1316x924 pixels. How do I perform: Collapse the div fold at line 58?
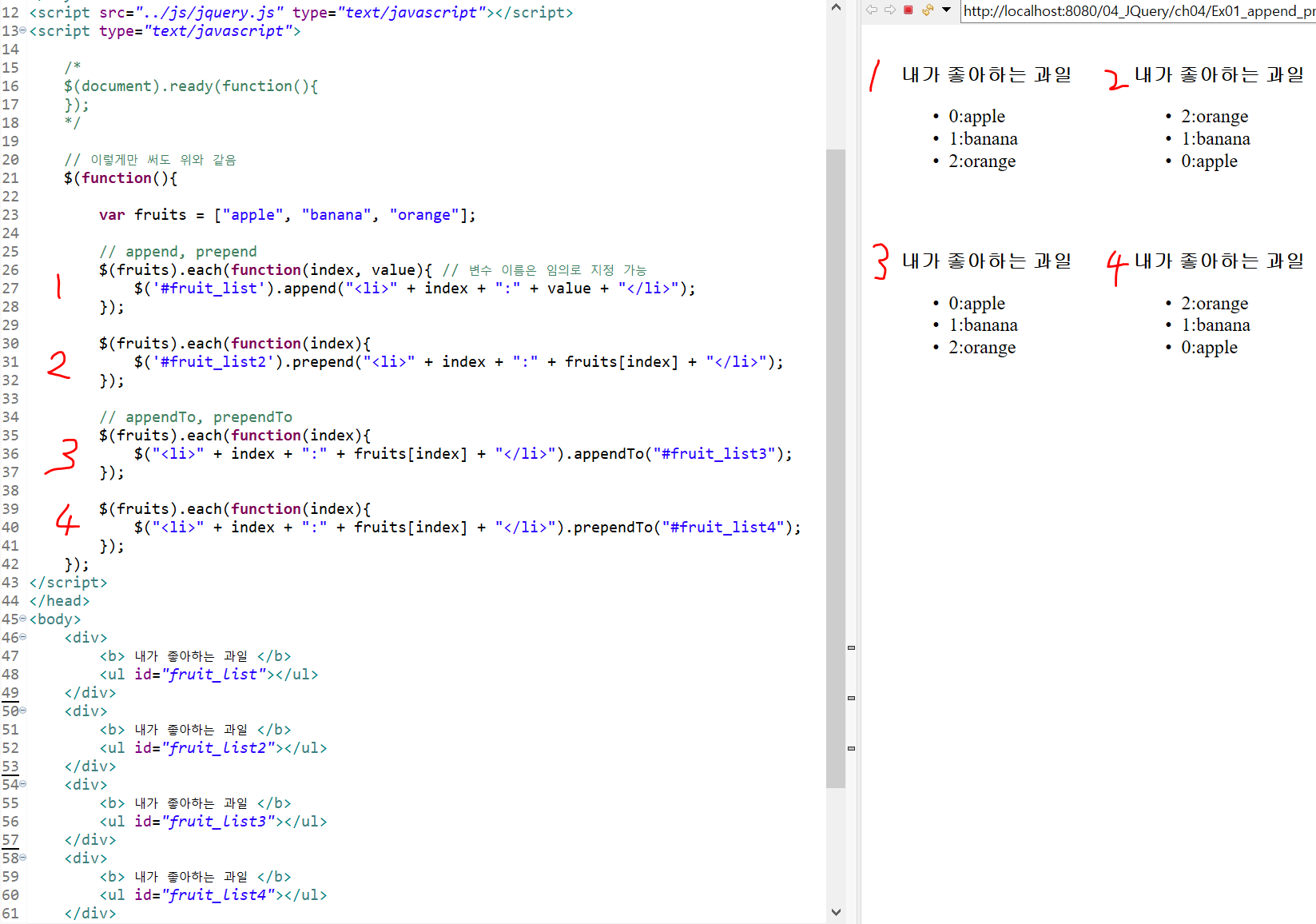pos(22,858)
